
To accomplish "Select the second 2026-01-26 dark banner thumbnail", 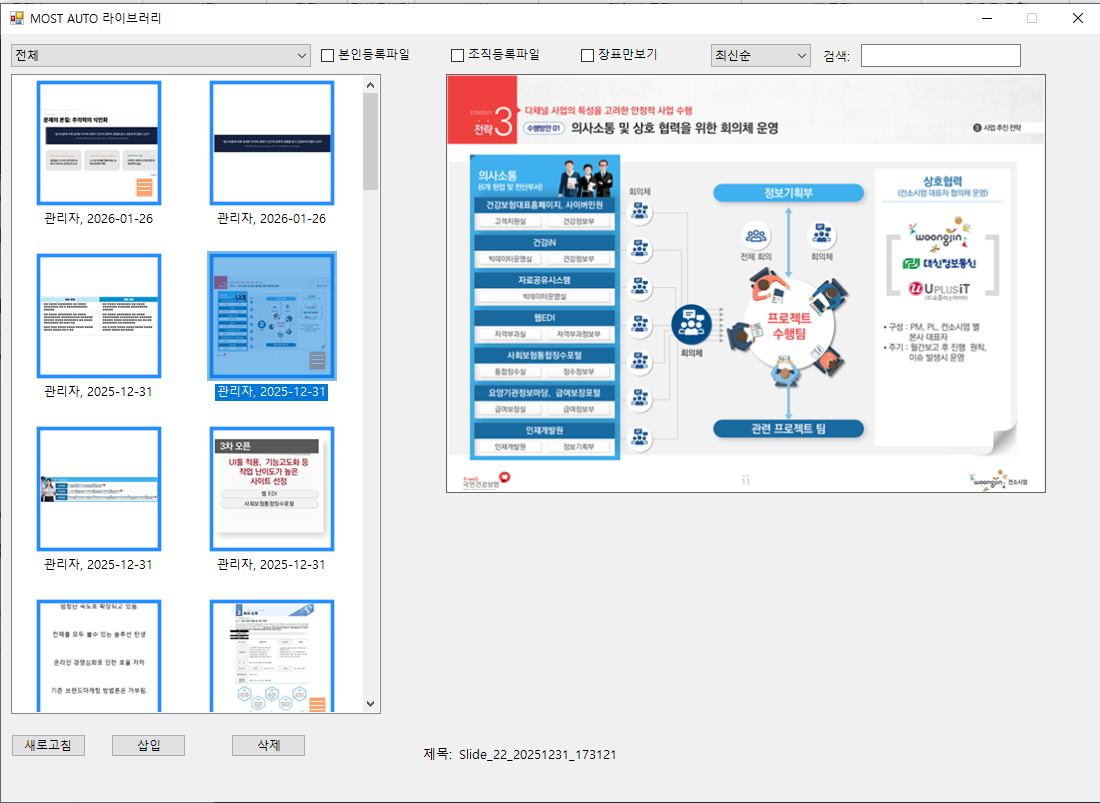I will click(271, 143).
